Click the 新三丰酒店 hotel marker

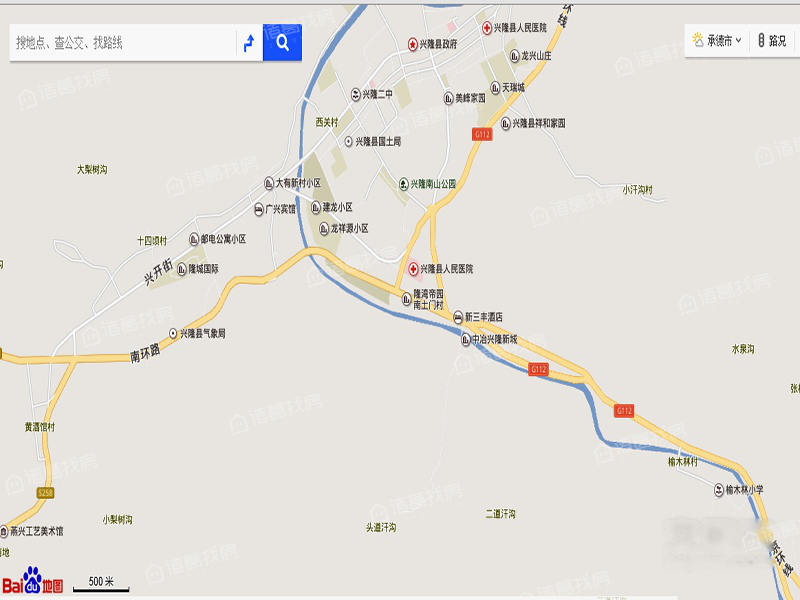click(458, 317)
